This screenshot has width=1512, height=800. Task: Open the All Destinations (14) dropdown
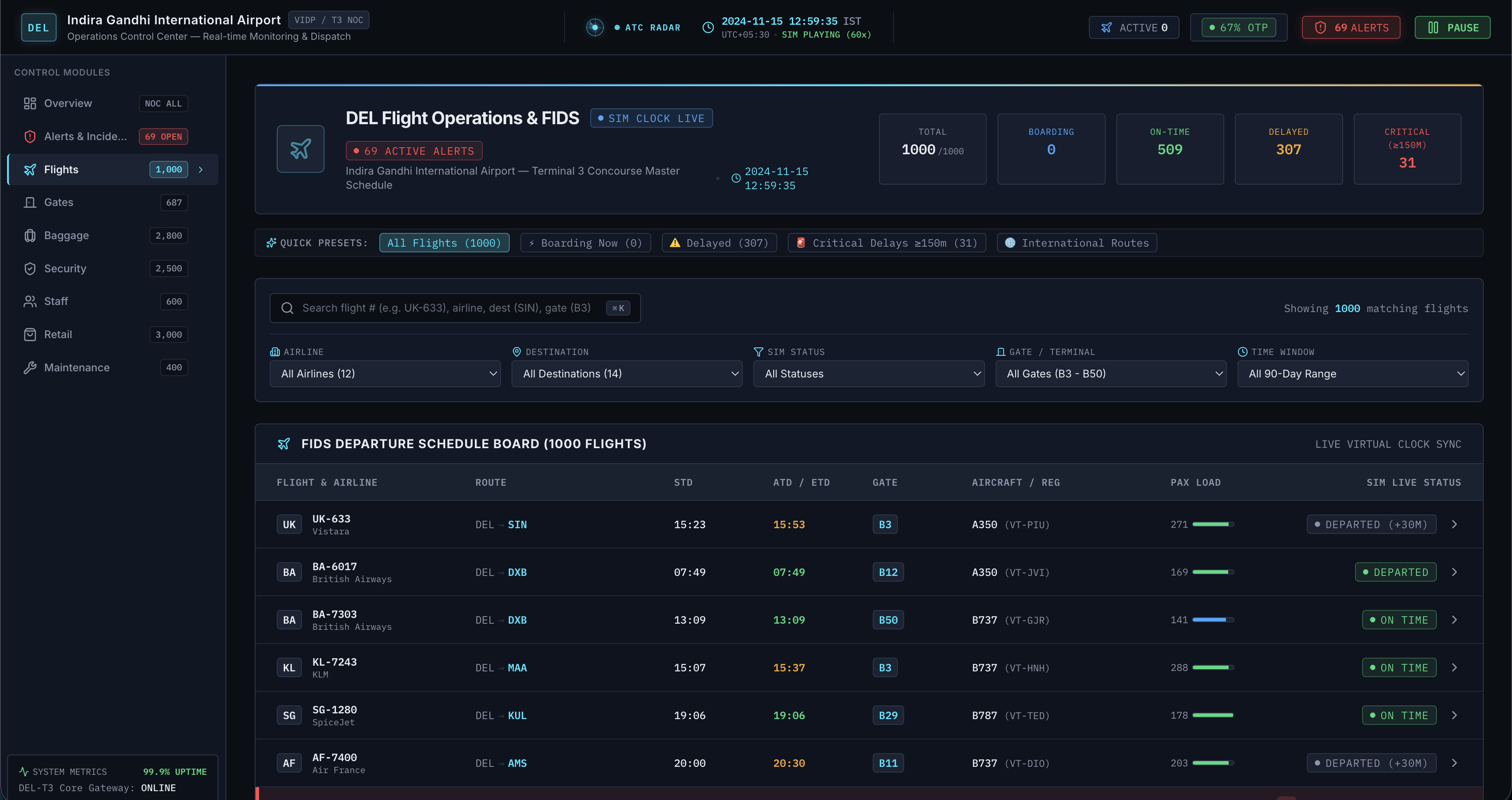(x=627, y=374)
